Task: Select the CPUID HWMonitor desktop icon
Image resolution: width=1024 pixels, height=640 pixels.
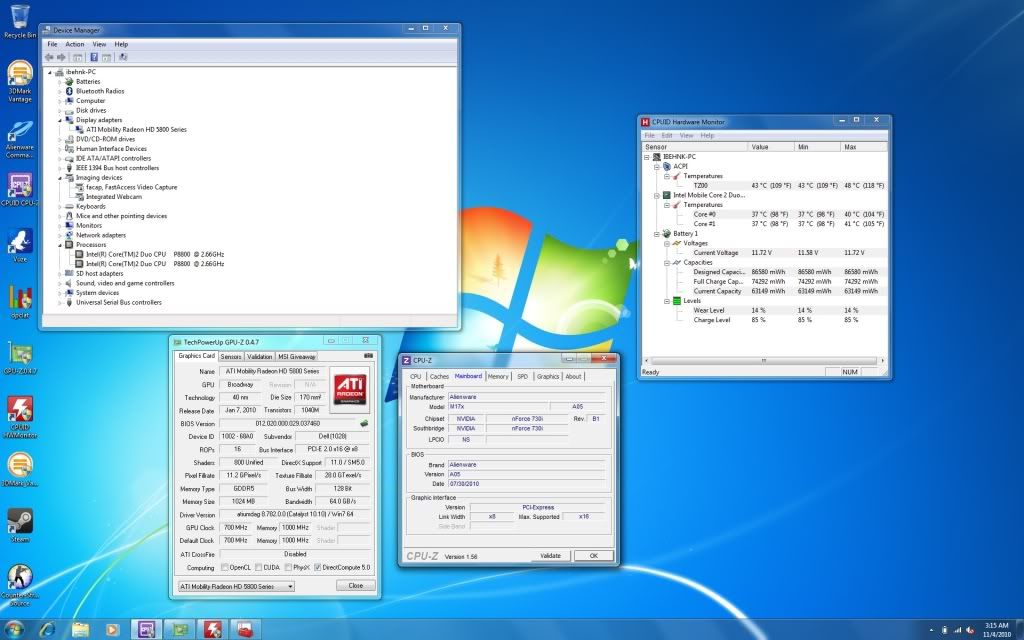Action: click(x=20, y=417)
